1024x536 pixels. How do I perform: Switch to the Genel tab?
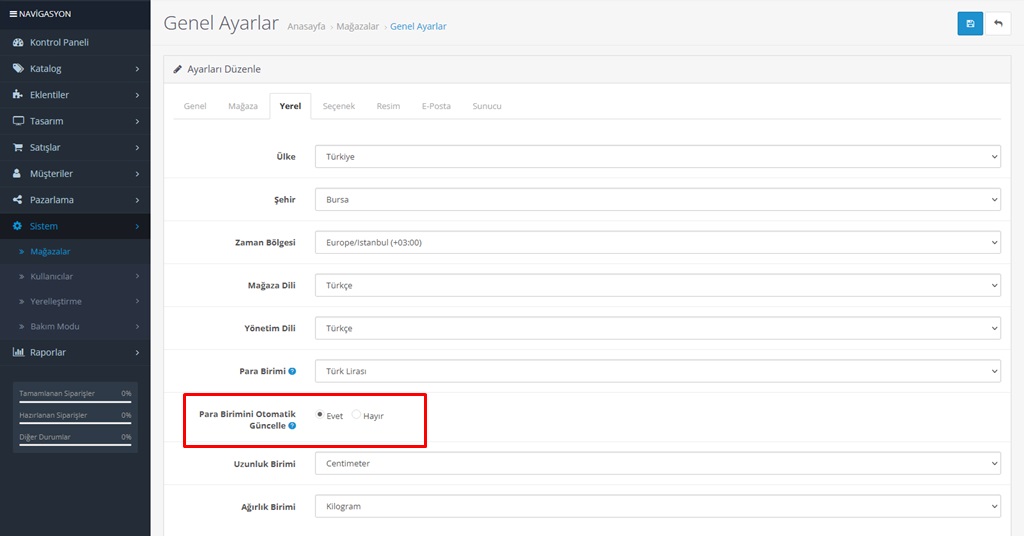[x=195, y=106]
